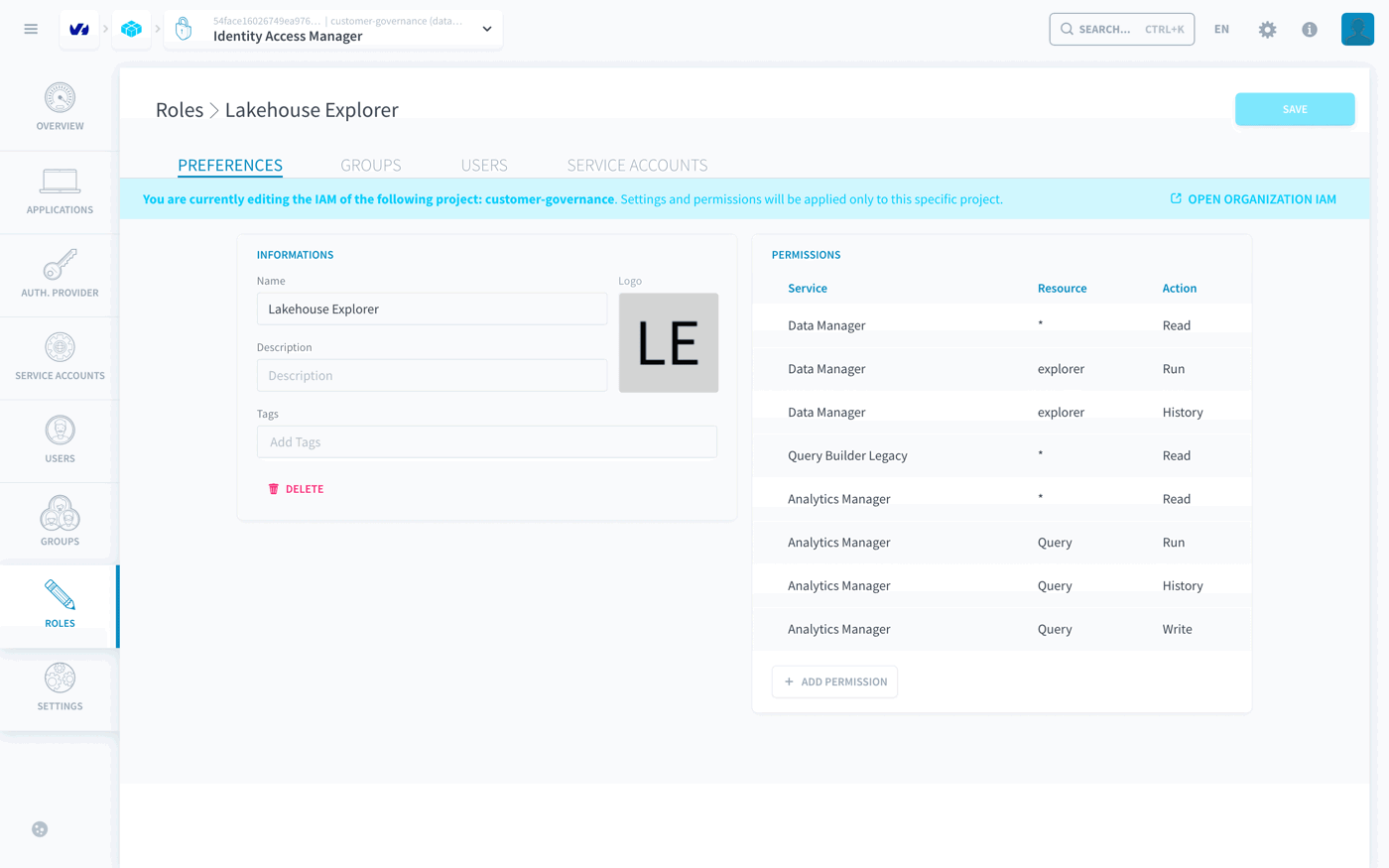Switch to the Service Accounts tab
Screen dimensions: 1389x868
tap(637, 165)
